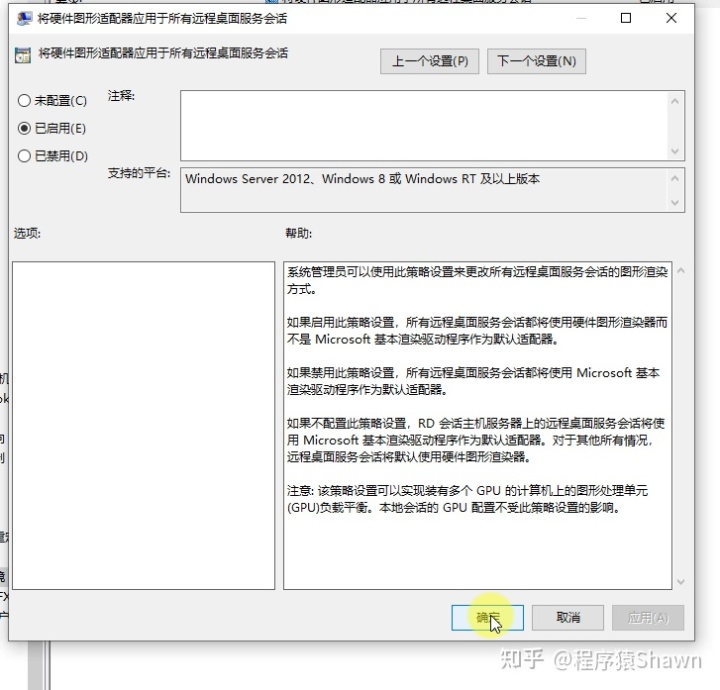
Task: Click the empty 选项 options pane
Action: [144, 426]
